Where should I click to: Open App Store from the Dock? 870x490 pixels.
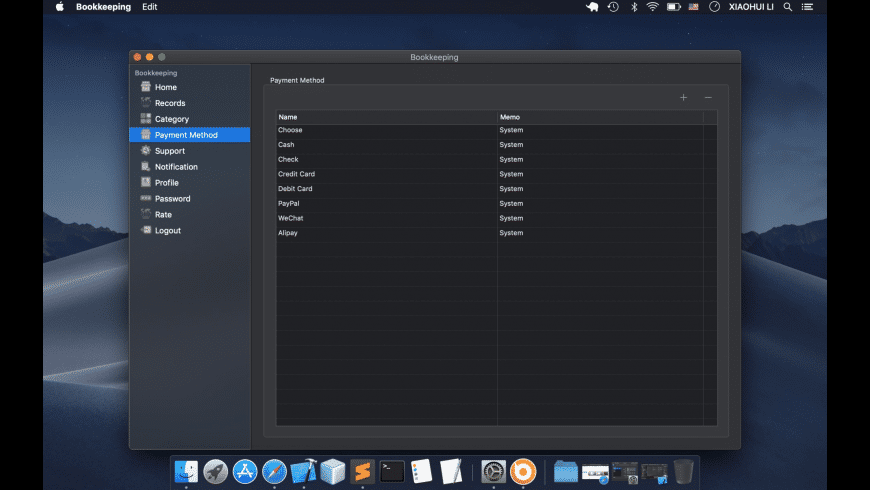(245, 472)
